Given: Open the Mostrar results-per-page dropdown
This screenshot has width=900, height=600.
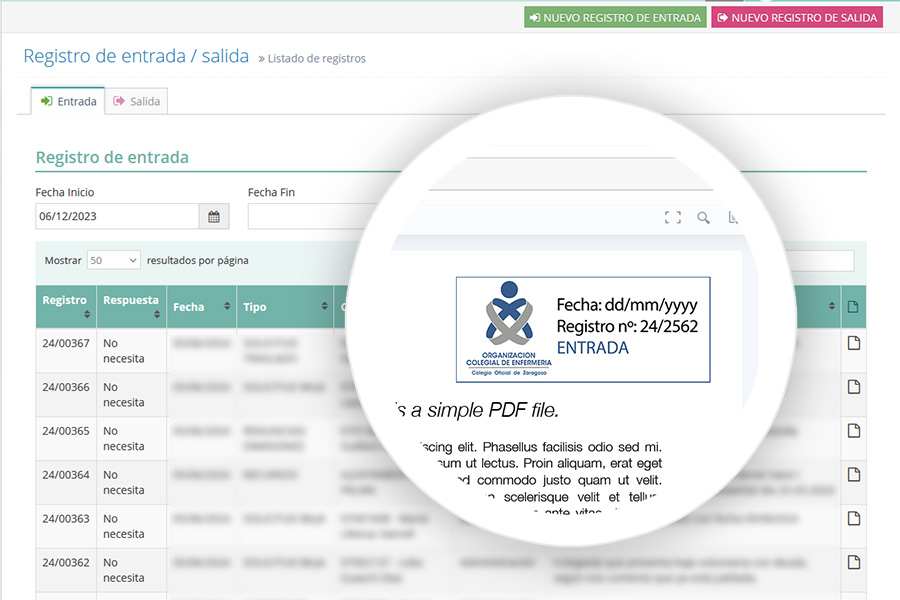Looking at the screenshot, I should [x=114, y=260].
